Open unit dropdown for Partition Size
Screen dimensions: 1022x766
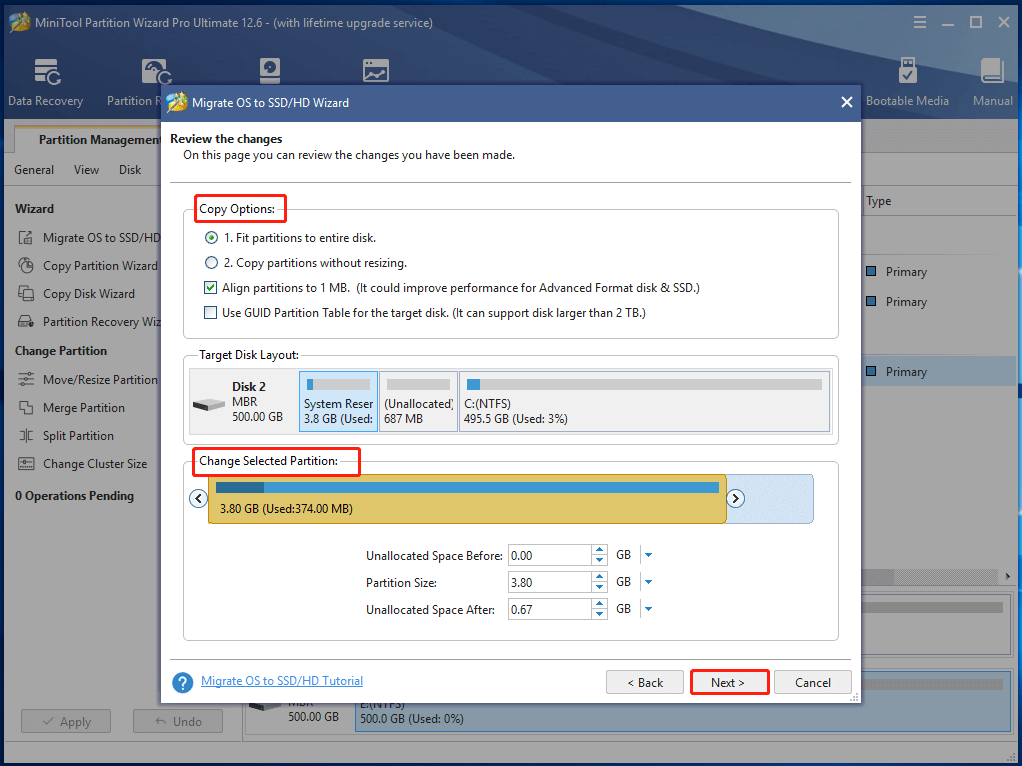(648, 582)
